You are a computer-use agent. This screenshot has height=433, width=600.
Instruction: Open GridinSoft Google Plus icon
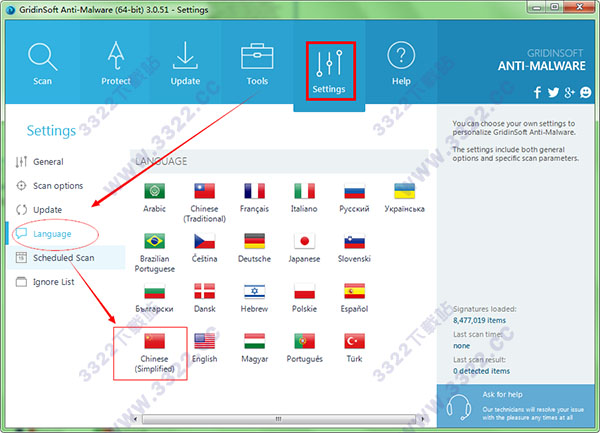click(x=569, y=92)
